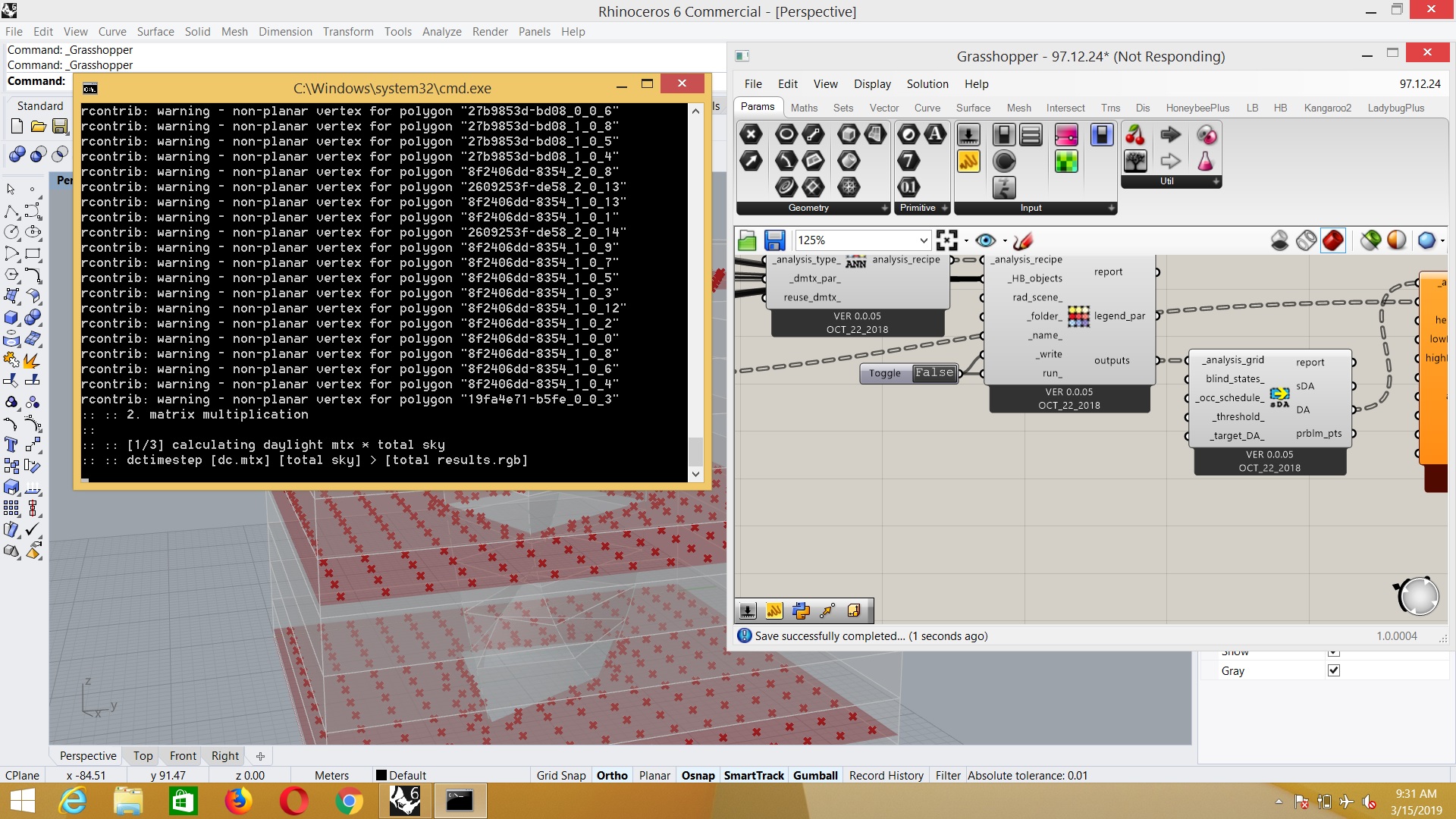Expand the Geometry panel plus arrow

(x=884, y=208)
